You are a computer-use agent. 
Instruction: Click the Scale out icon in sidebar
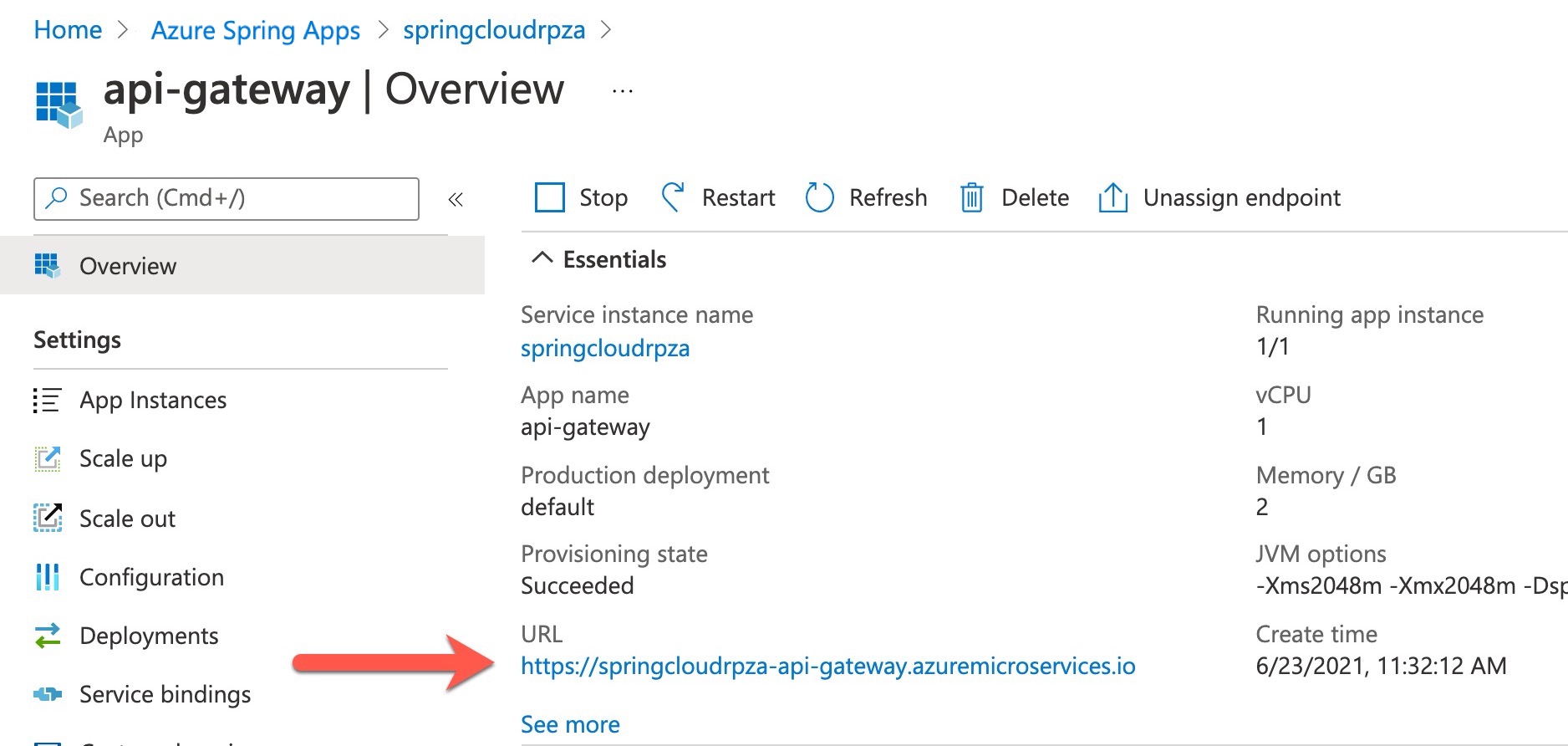pyautogui.click(x=48, y=519)
